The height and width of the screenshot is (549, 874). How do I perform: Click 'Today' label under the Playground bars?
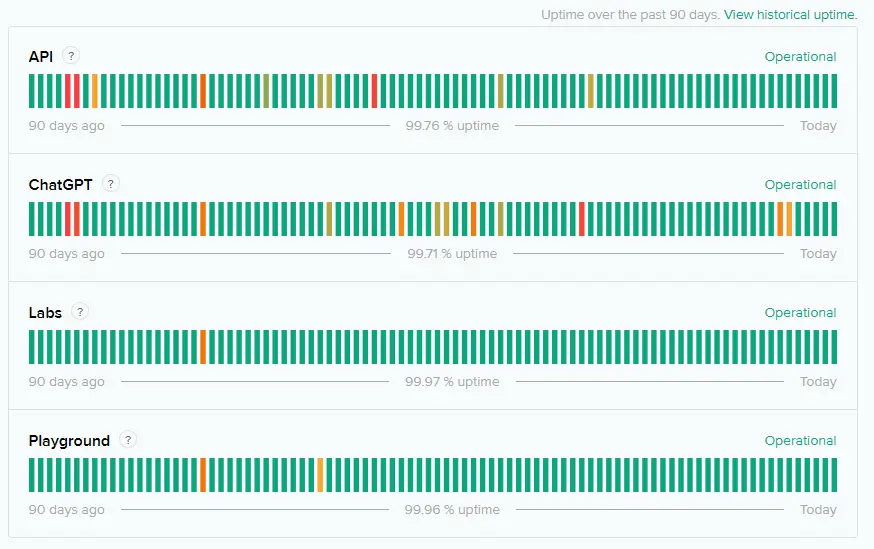[x=818, y=510]
